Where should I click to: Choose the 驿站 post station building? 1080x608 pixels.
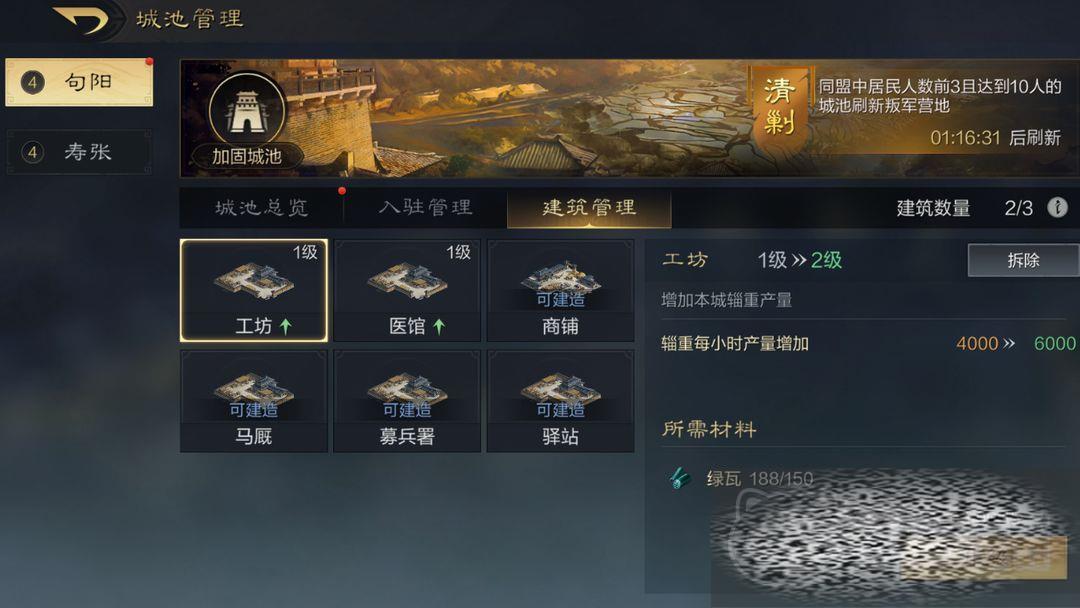click(x=561, y=401)
